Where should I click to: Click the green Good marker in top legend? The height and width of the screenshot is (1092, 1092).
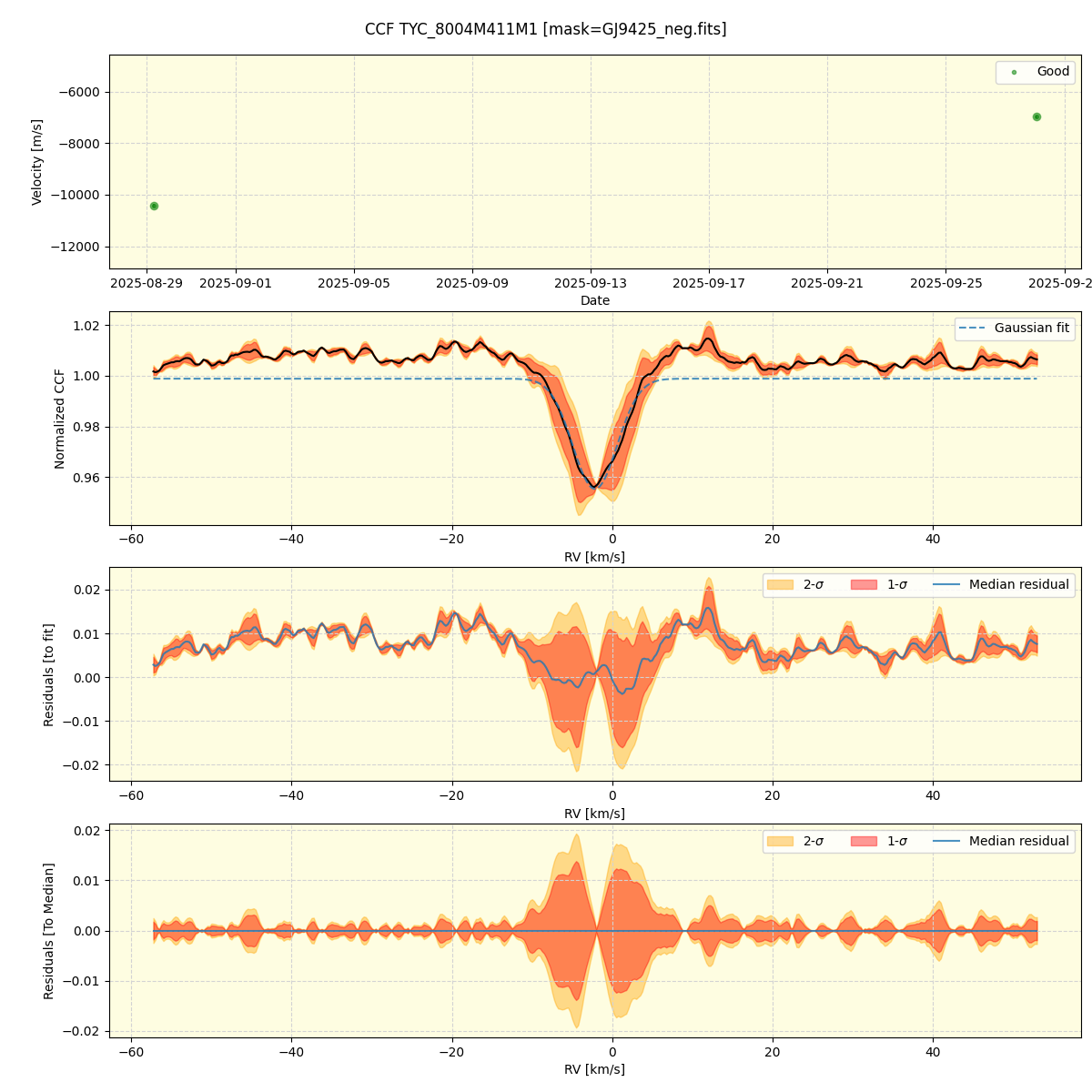click(x=1014, y=73)
